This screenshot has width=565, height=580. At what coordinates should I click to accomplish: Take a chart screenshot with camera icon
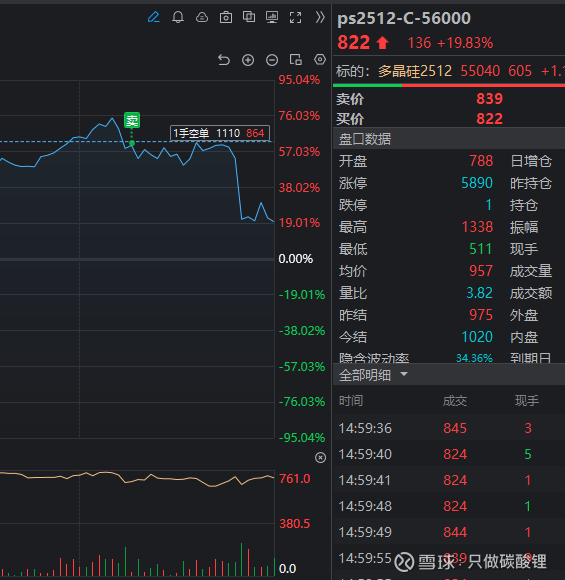tap(226, 17)
